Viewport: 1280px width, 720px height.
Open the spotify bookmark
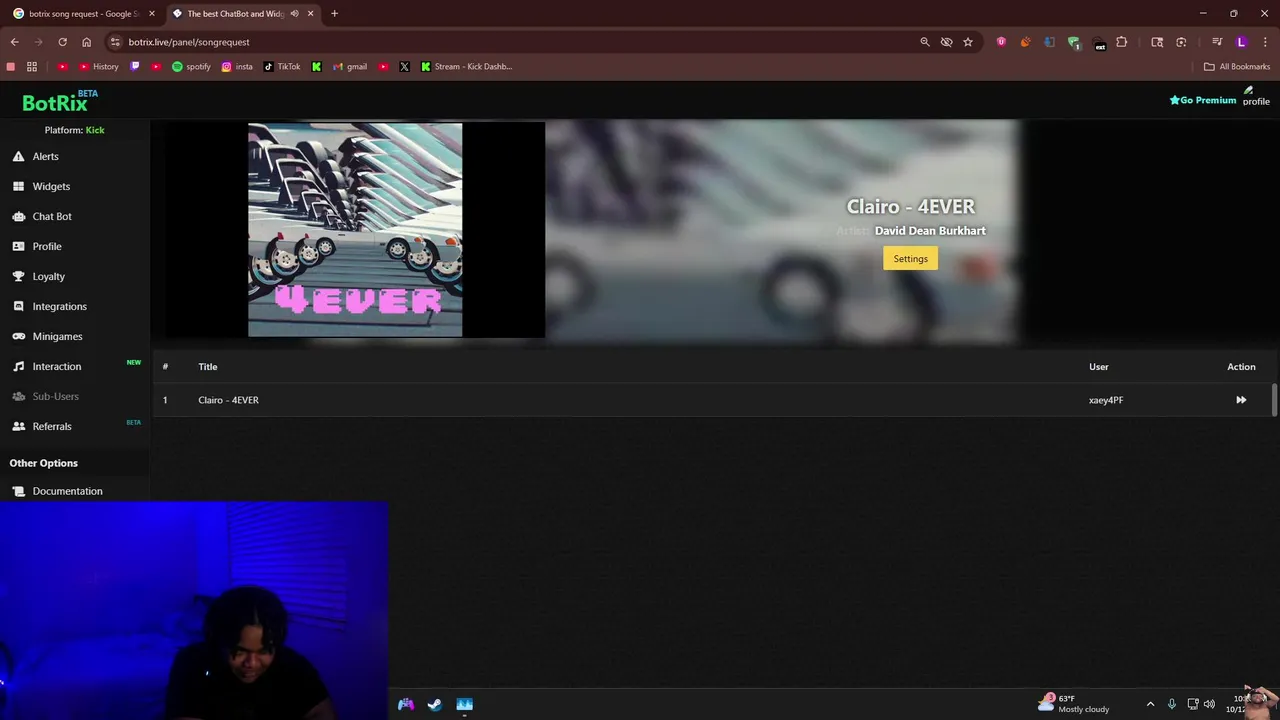[191, 67]
